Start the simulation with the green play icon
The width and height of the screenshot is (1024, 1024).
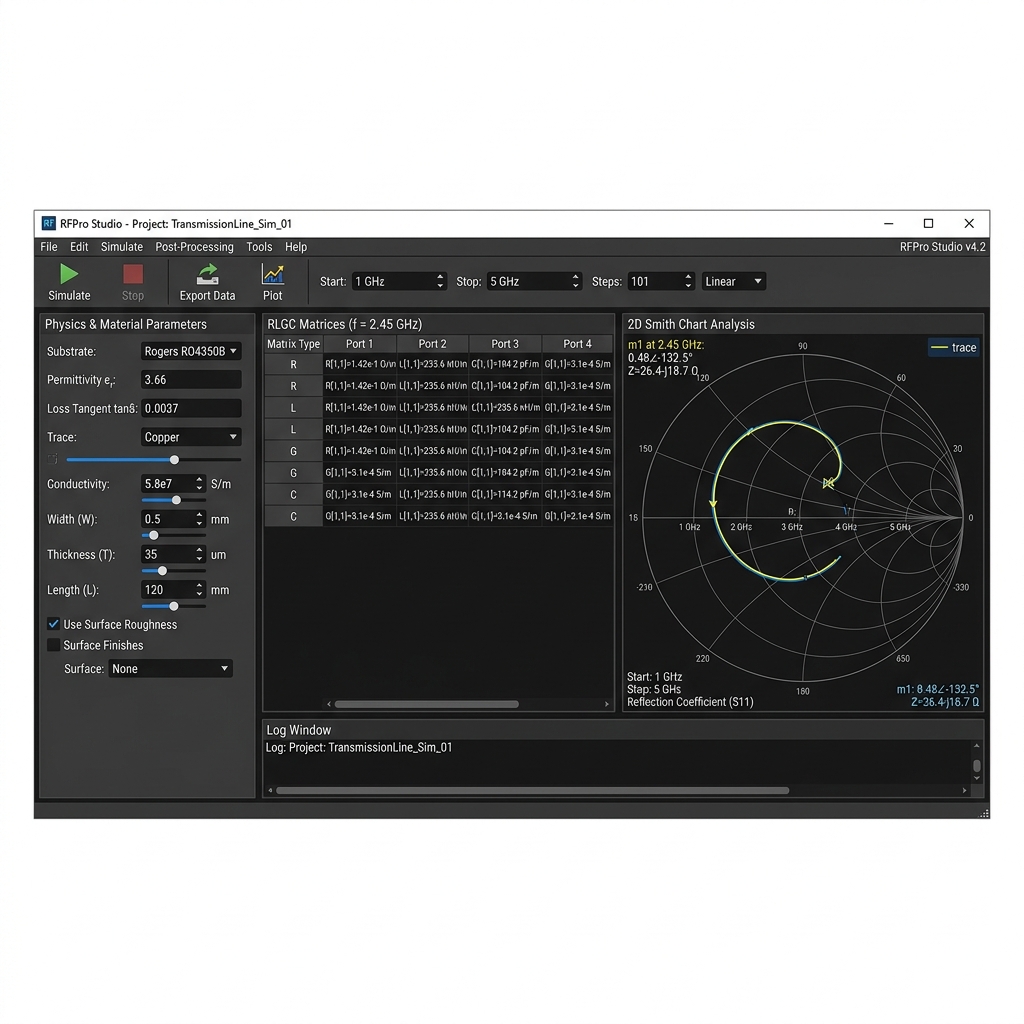pos(69,274)
